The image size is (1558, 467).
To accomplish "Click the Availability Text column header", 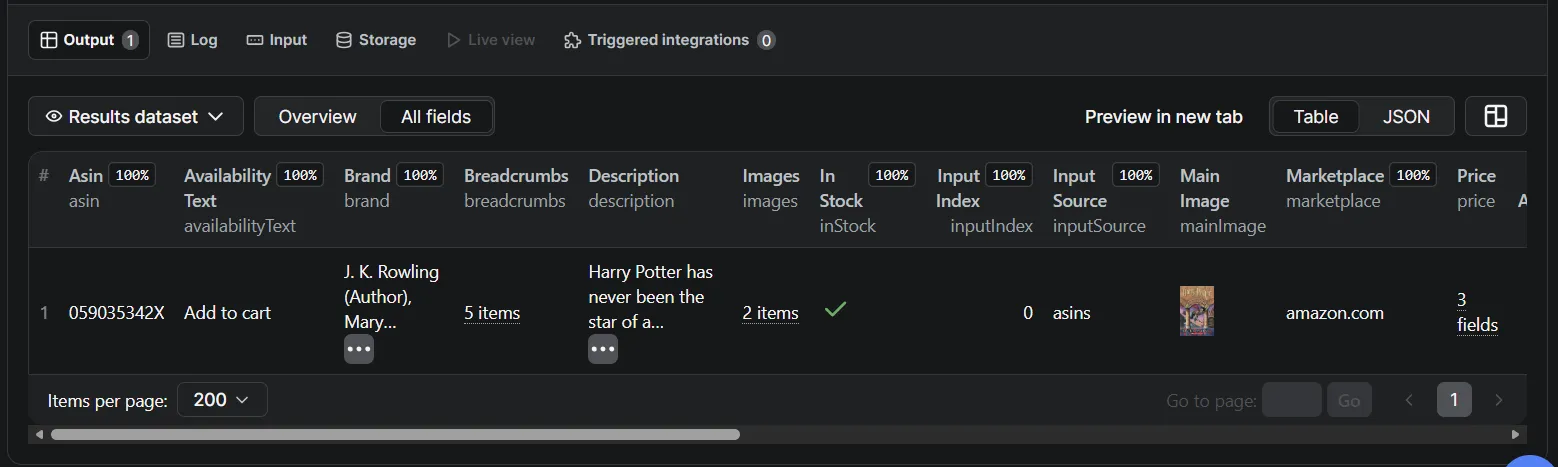I will [253, 200].
